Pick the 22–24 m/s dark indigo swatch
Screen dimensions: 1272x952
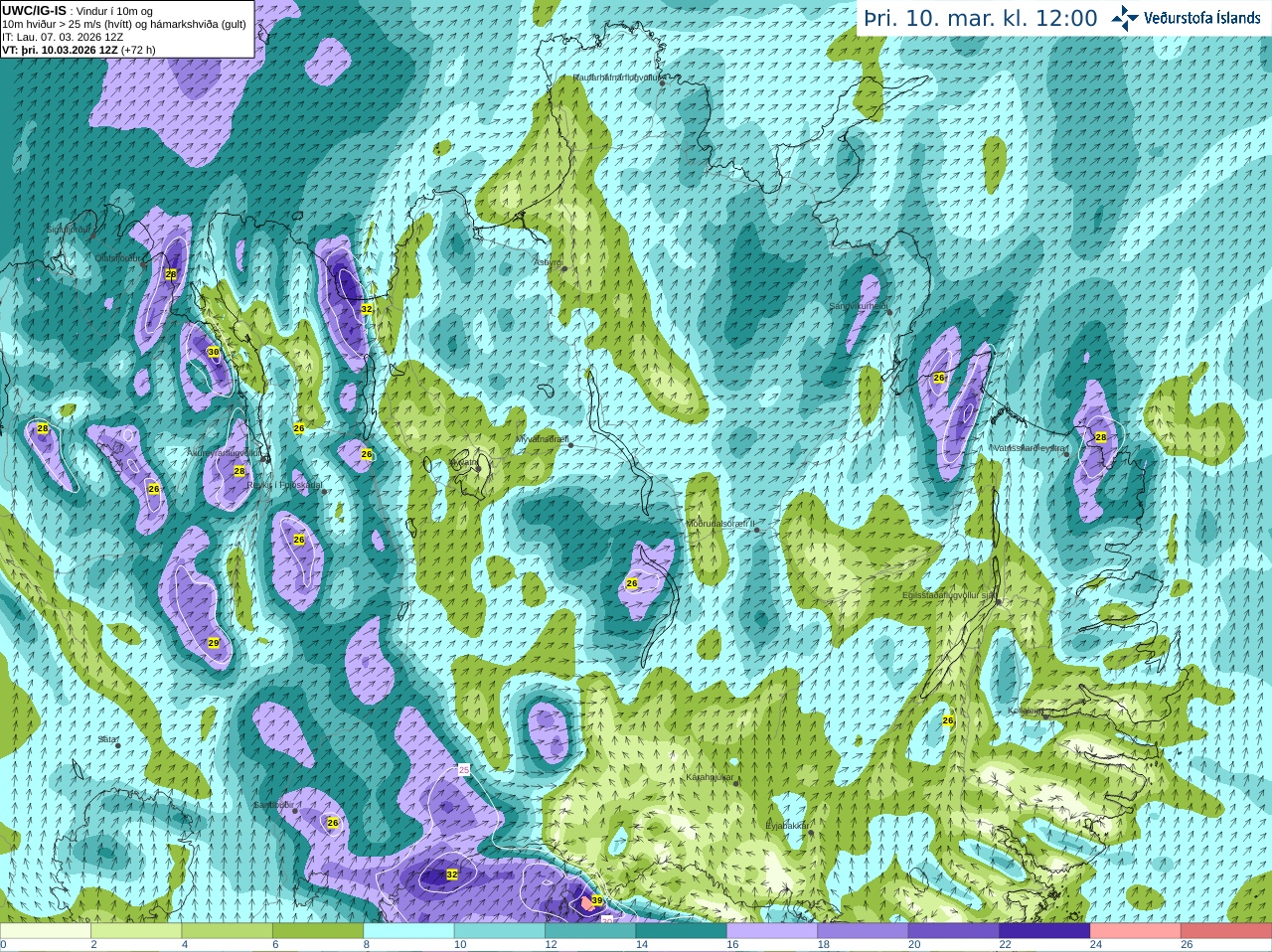coord(1044,931)
